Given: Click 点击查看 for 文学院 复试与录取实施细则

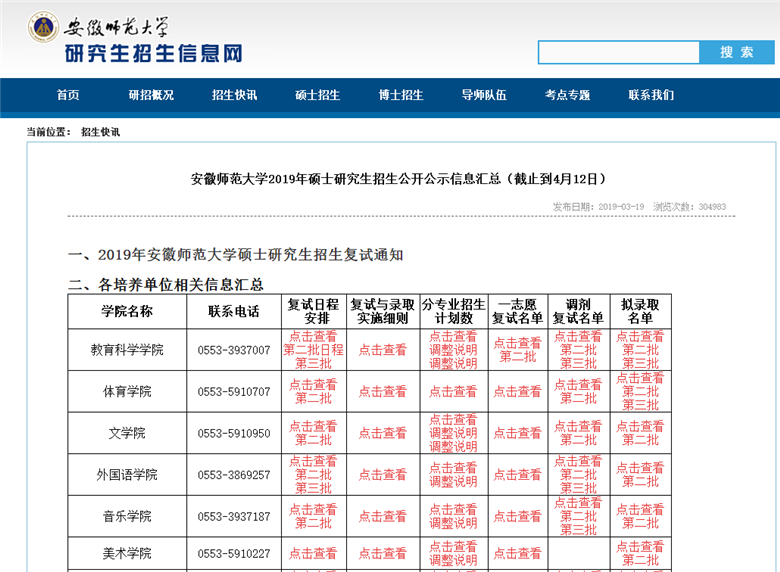Looking at the screenshot, I should coord(383,433).
